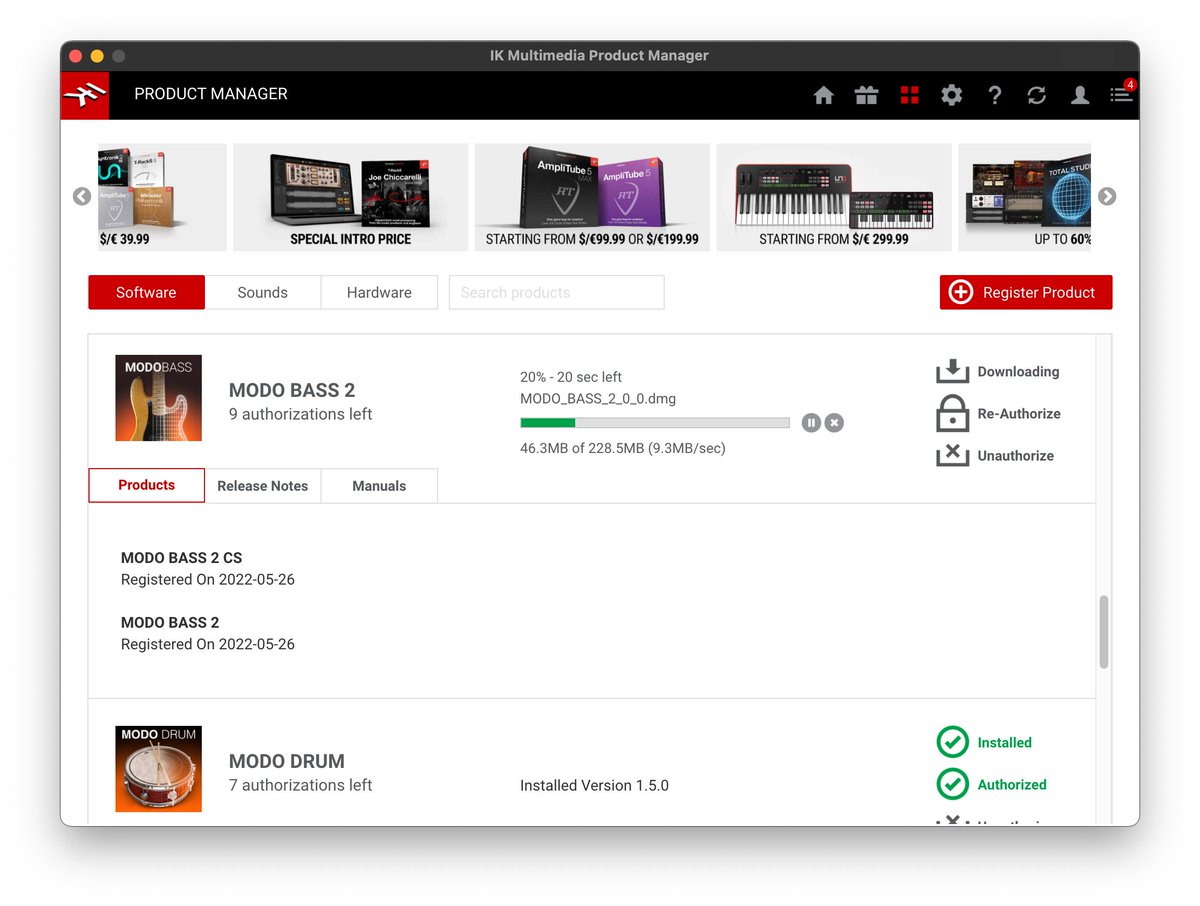
Task: Open the $/€ 39.99 banner
Action: tap(162, 197)
